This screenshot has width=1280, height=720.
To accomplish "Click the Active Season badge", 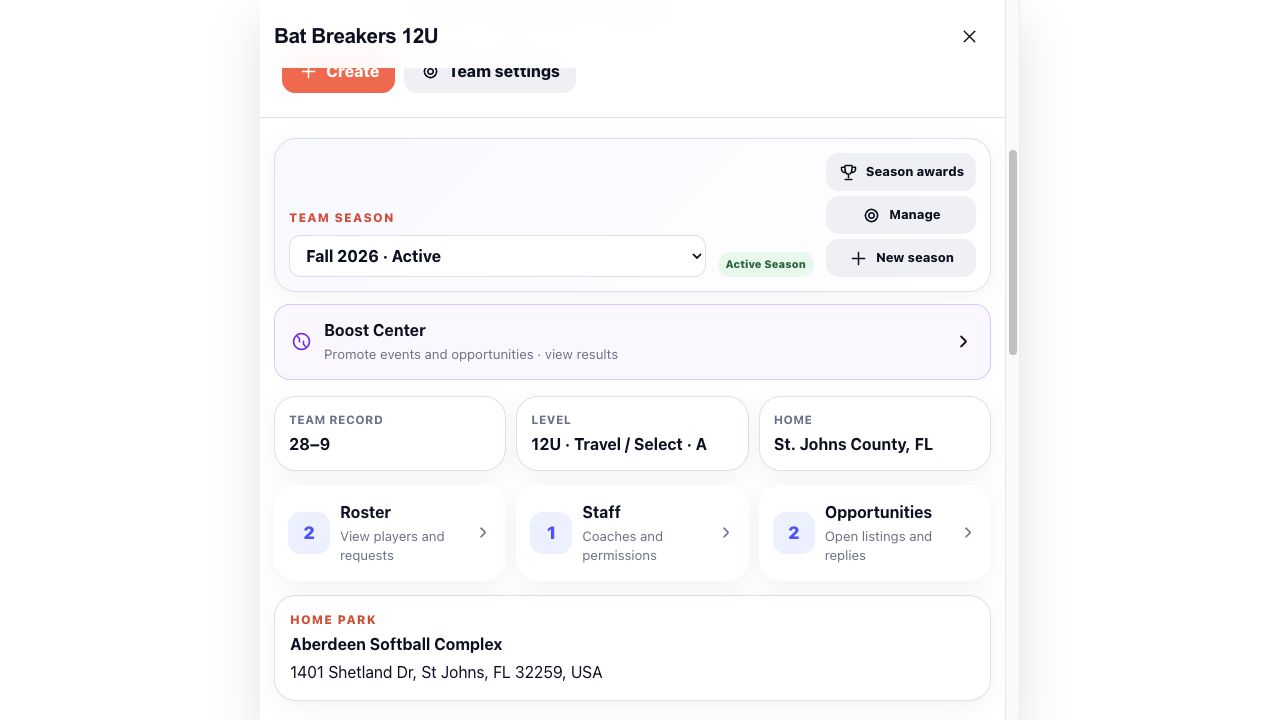I will [765, 264].
